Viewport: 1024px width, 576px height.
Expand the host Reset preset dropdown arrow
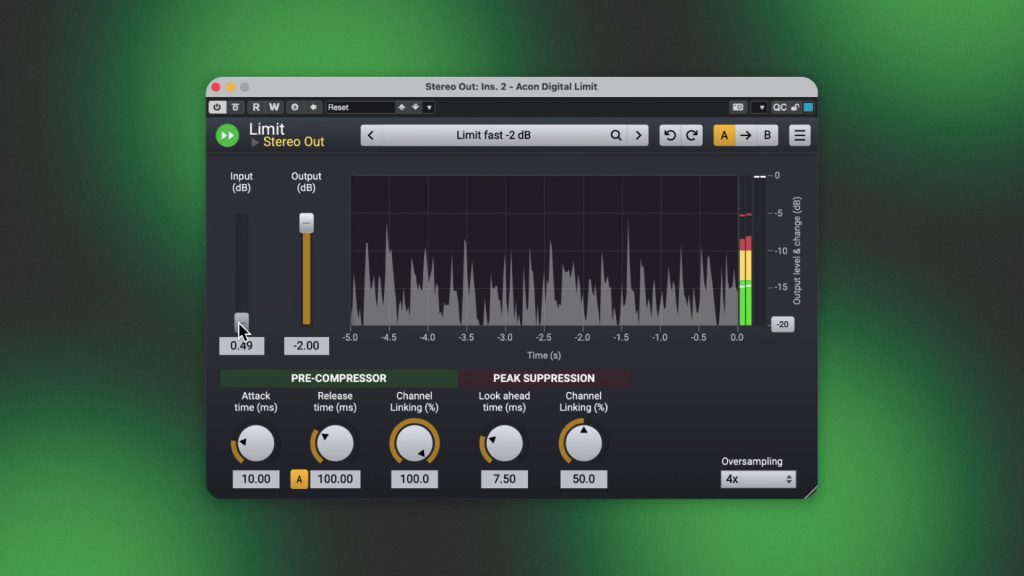(429, 107)
